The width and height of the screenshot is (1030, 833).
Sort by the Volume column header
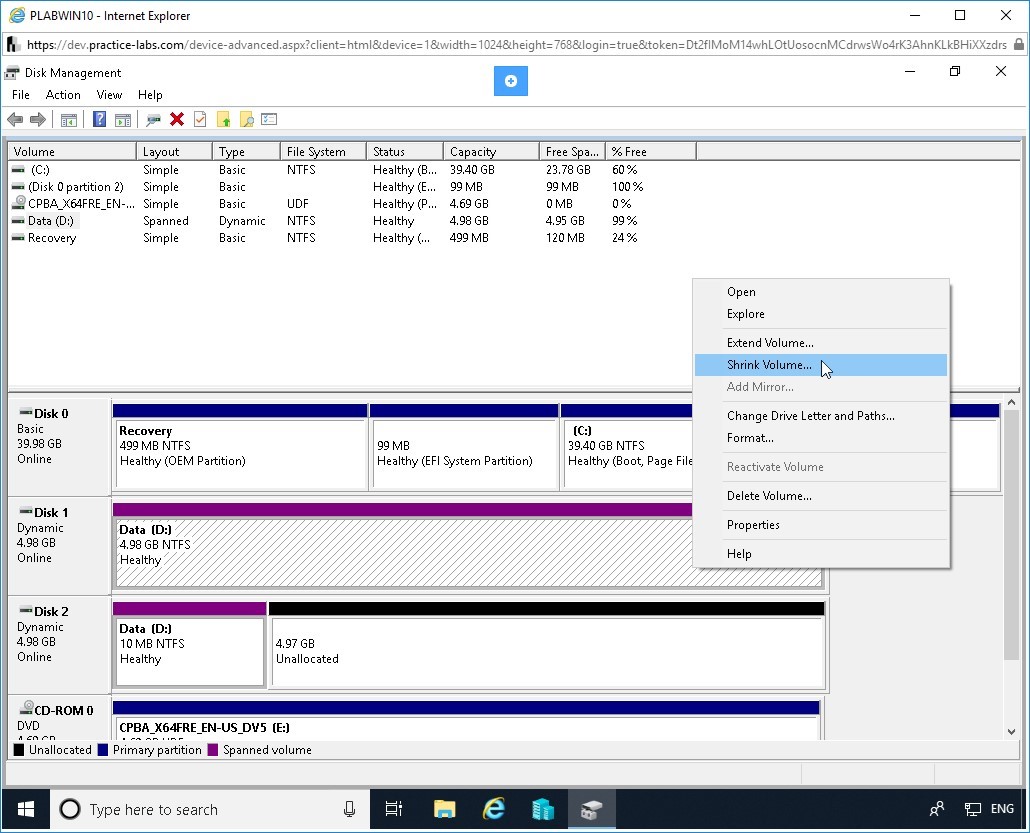(72, 152)
